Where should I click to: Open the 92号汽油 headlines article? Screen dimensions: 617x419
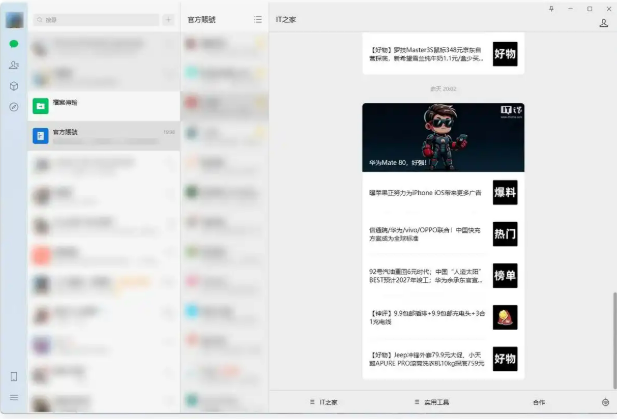coord(443,276)
